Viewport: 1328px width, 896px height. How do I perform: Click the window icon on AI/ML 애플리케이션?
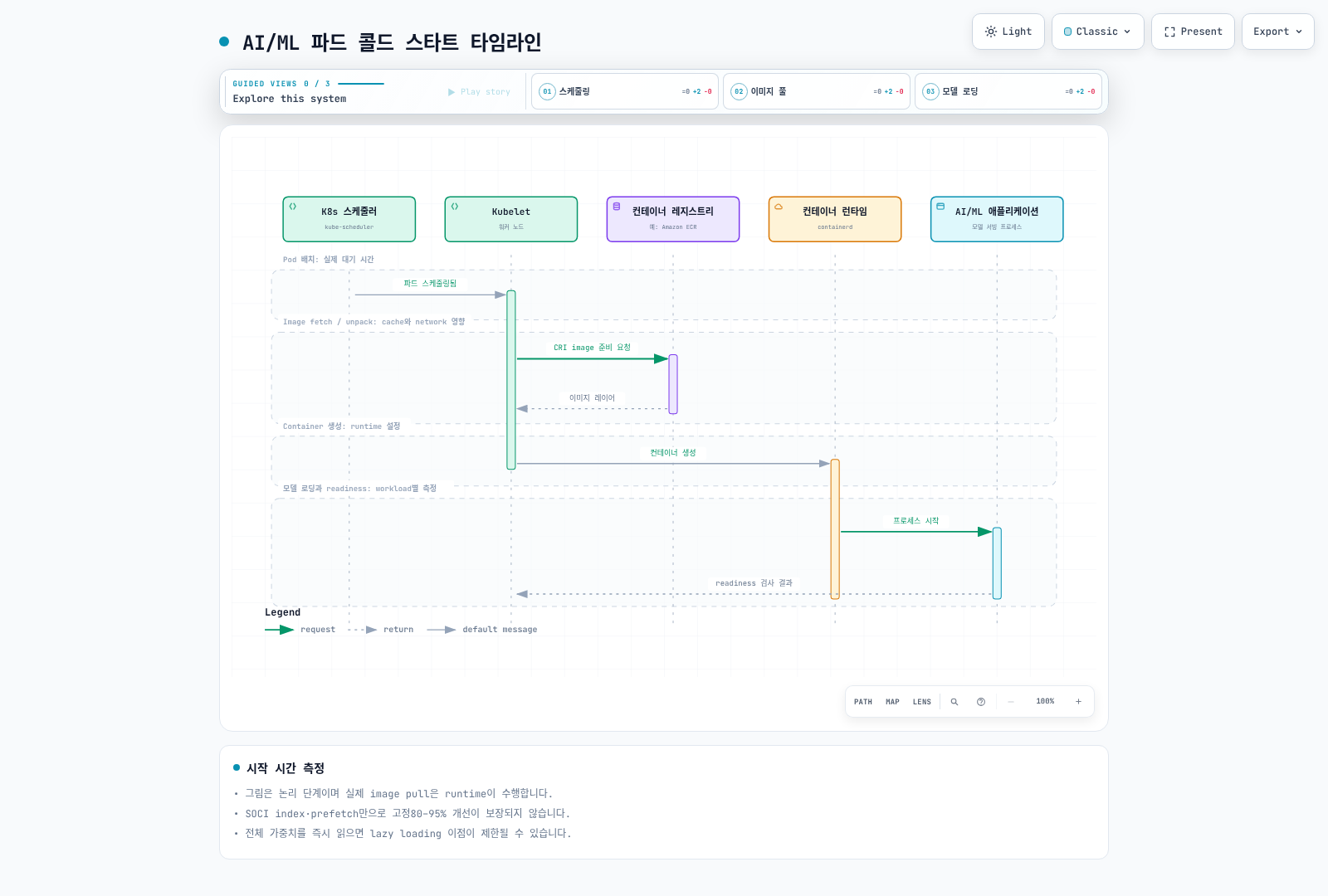click(x=940, y=207)
